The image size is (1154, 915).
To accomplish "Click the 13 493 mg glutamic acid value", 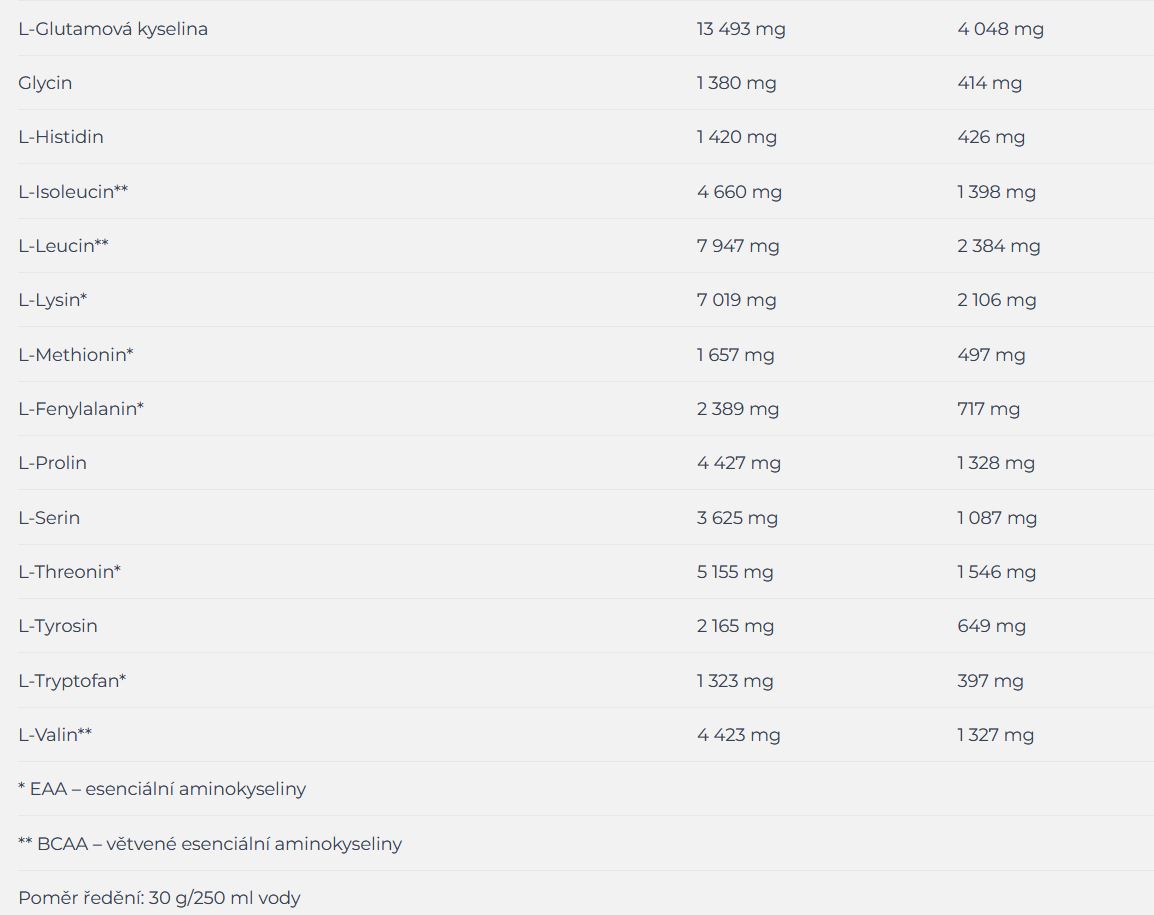I will 740,29.
